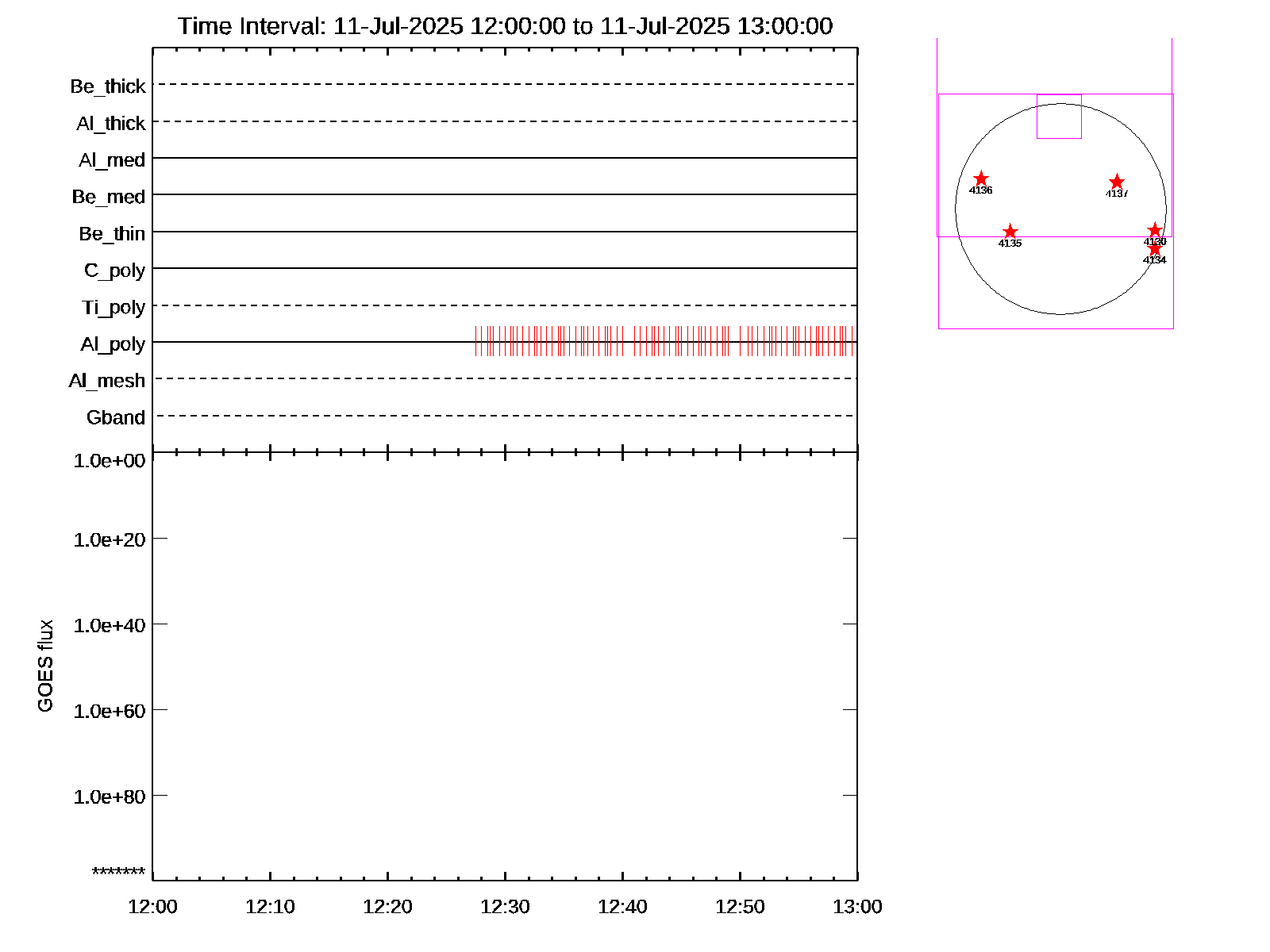Click the red star directly above label 4134
Image resolution: width=1270 pixels, height=952 pixels.
click(1155, 249)
